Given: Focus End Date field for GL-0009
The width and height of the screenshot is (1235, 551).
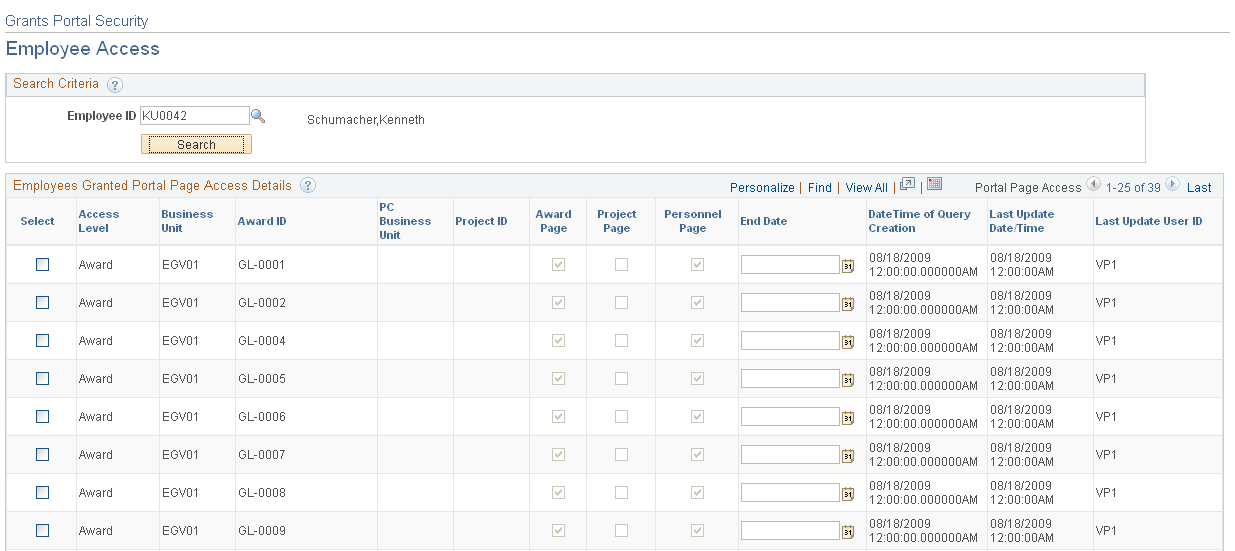Looking at the screenshot, I should point(790,530).
